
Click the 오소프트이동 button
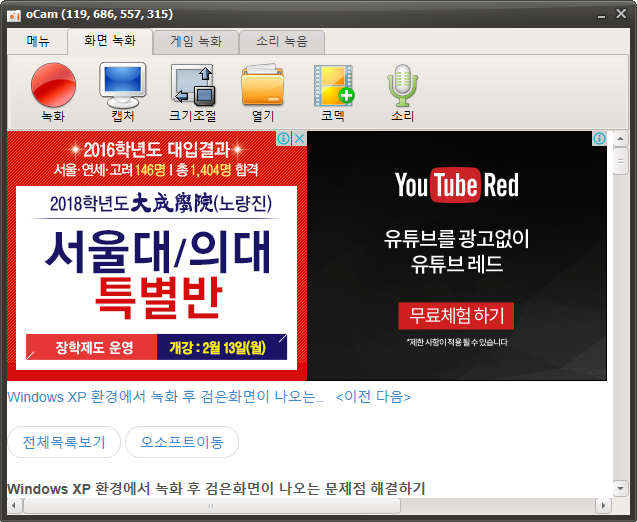pos(182,442)
